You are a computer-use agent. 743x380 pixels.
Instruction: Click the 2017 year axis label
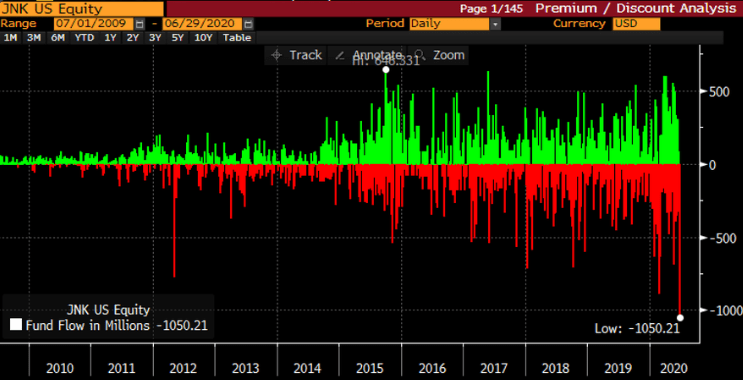click(494, 368)
